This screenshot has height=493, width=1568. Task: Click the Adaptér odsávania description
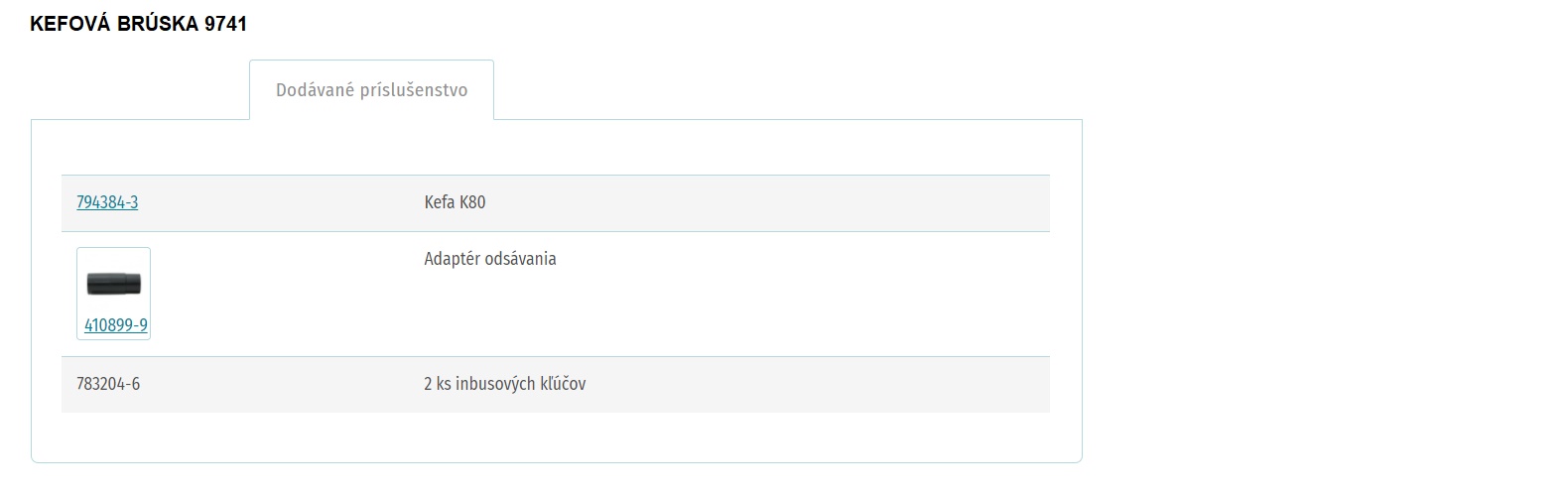(x=490, y=259)
